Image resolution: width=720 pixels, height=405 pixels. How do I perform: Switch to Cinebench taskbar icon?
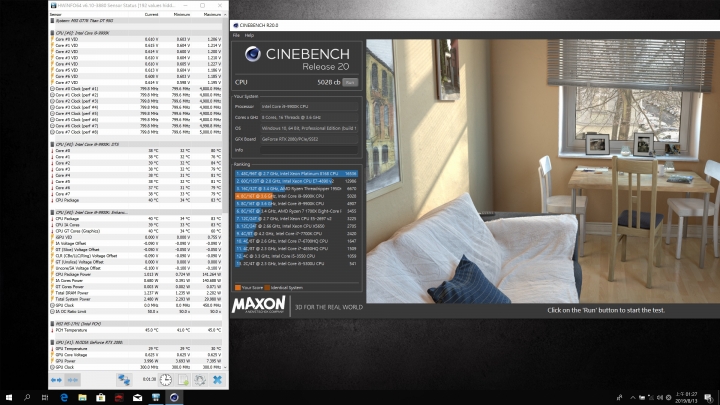174,398
